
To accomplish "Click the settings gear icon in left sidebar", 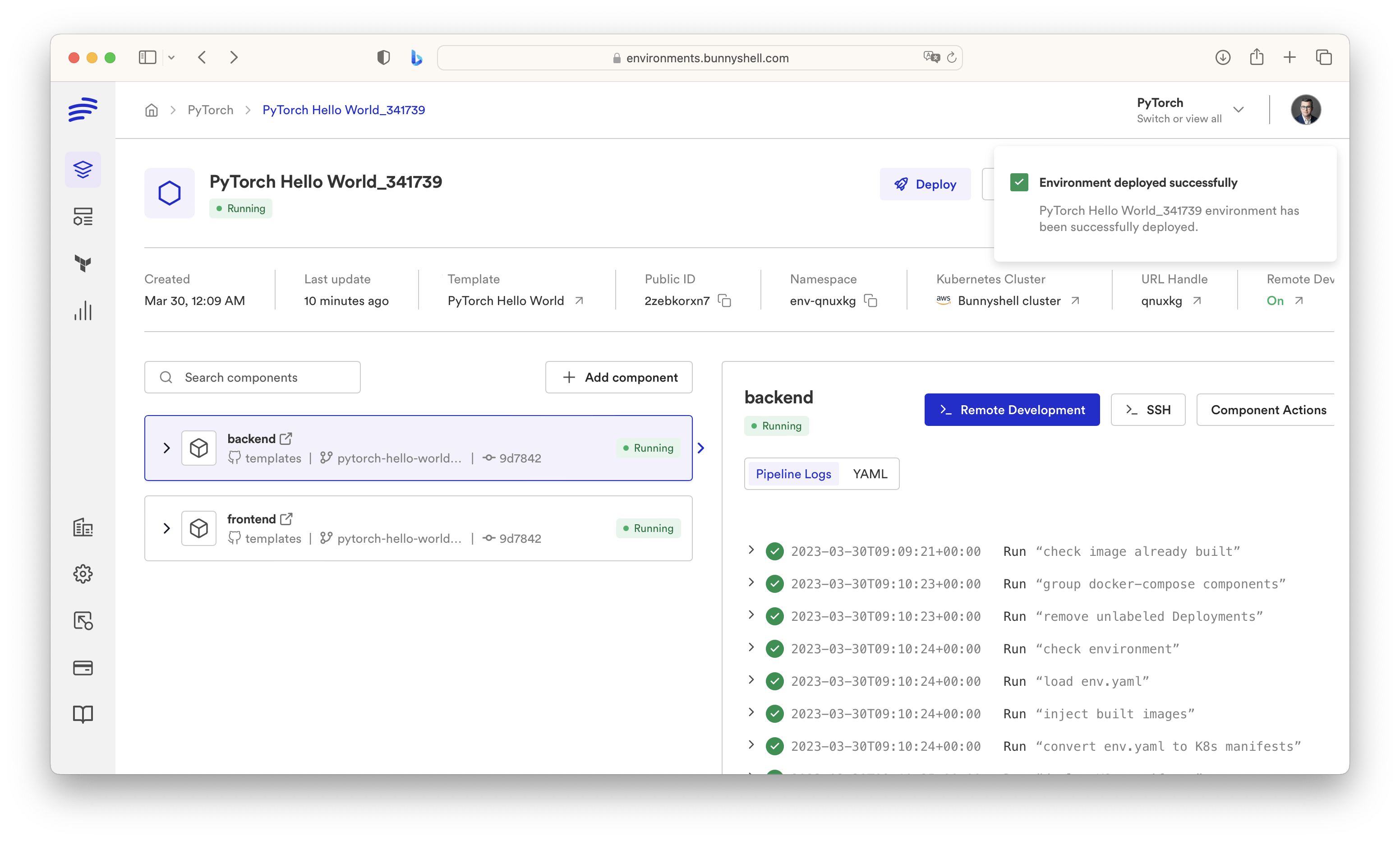I will [83, 574].
